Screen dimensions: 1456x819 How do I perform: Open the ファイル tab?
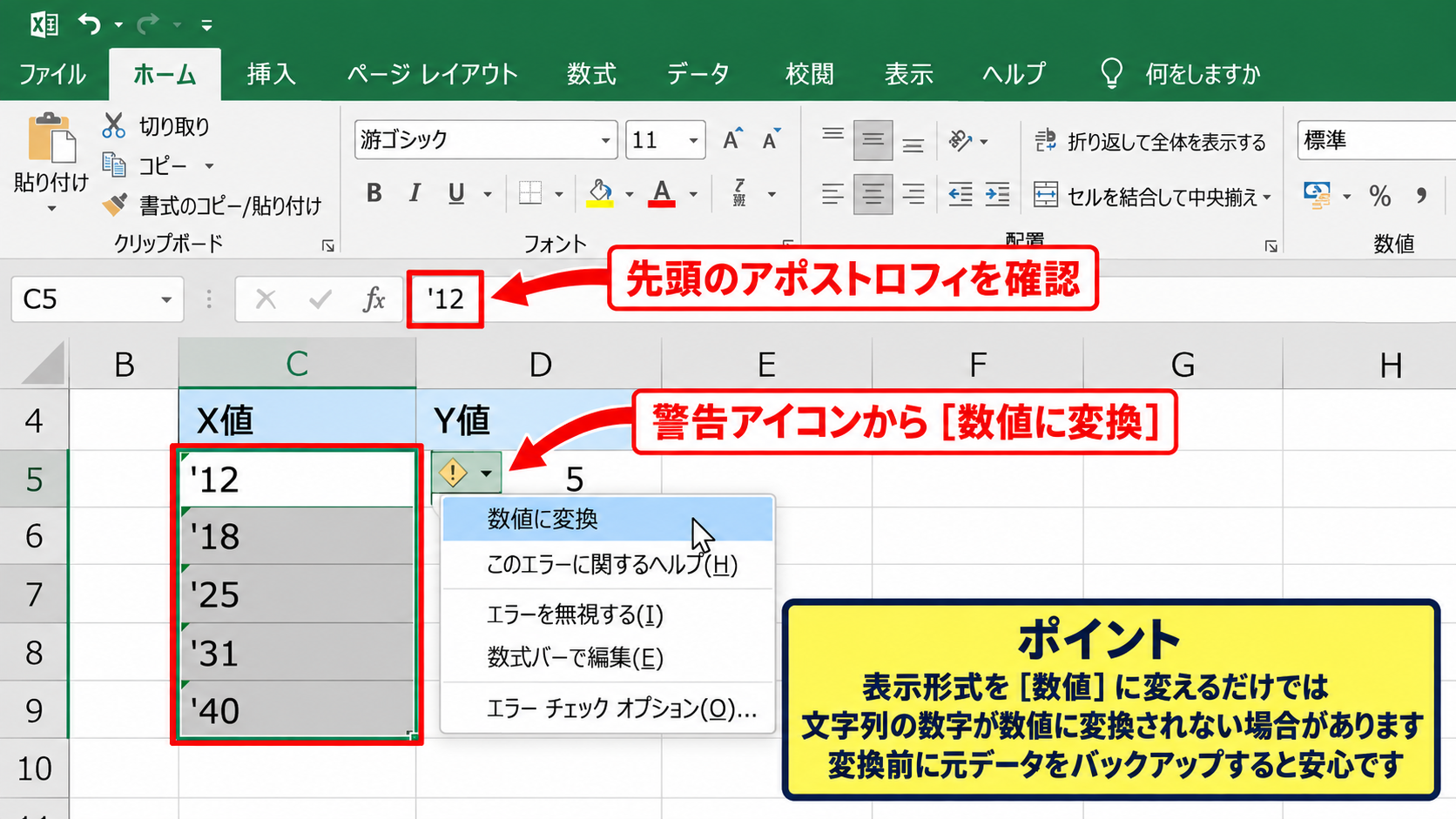point(52,74)
